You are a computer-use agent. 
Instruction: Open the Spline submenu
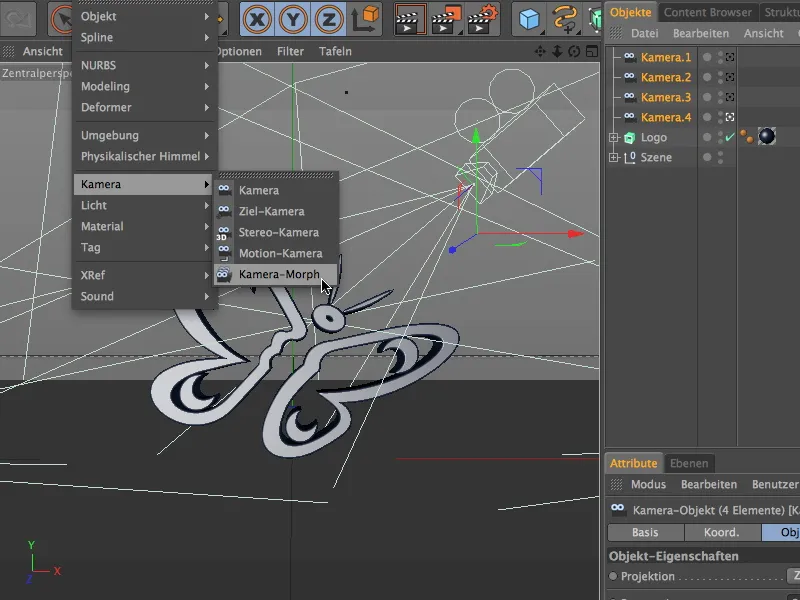145,37
